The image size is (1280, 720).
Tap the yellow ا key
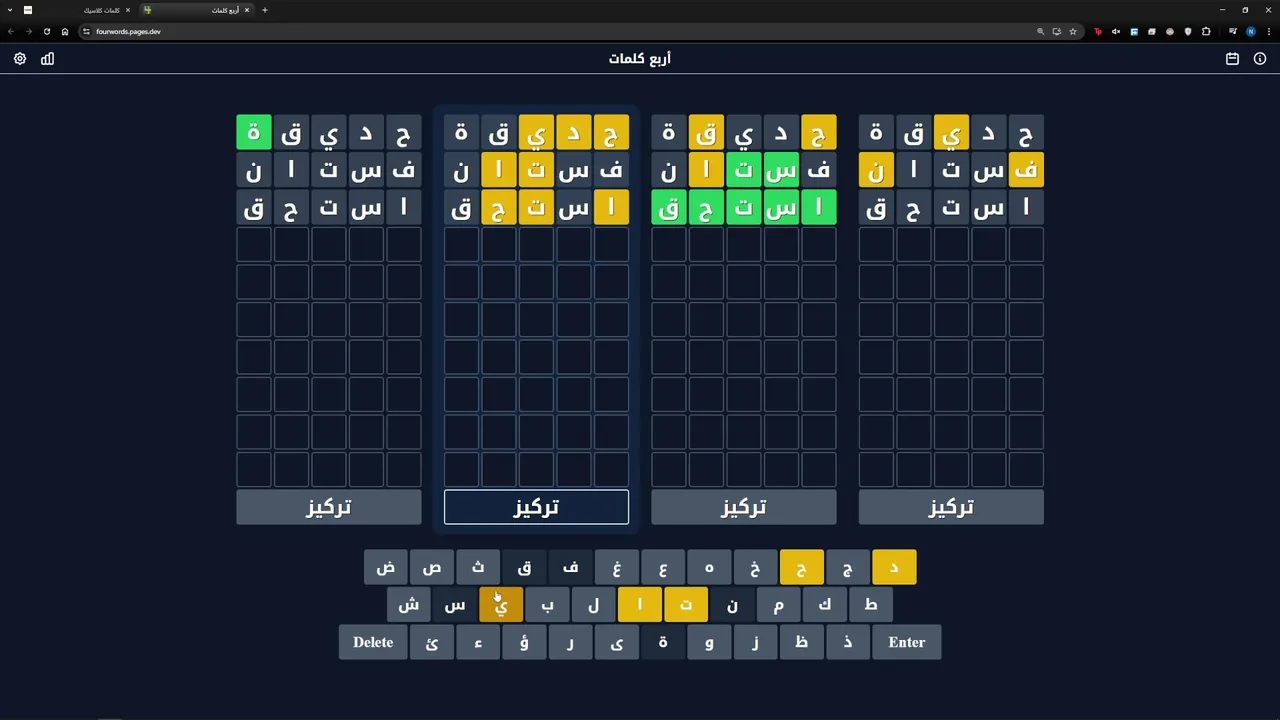[x=640, y=605]
